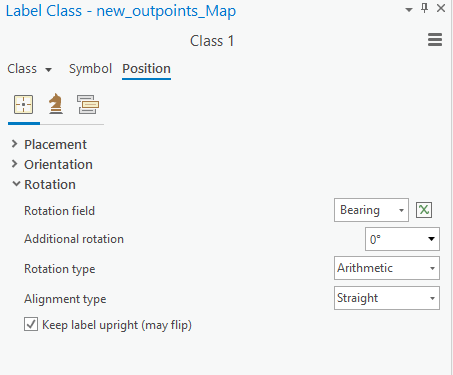
Task: Click inside the Additional rotation value field
Action: [x=395, y=239]
